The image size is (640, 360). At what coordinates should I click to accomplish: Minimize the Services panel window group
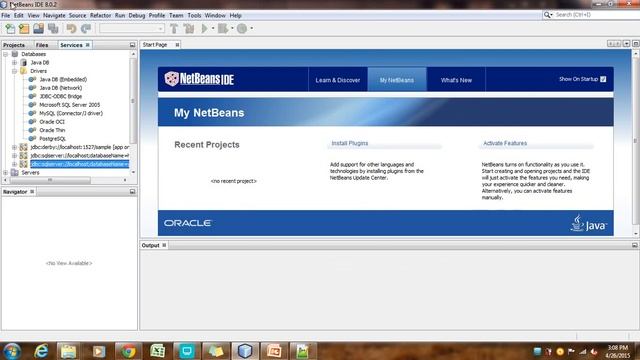tap(132, 45)
